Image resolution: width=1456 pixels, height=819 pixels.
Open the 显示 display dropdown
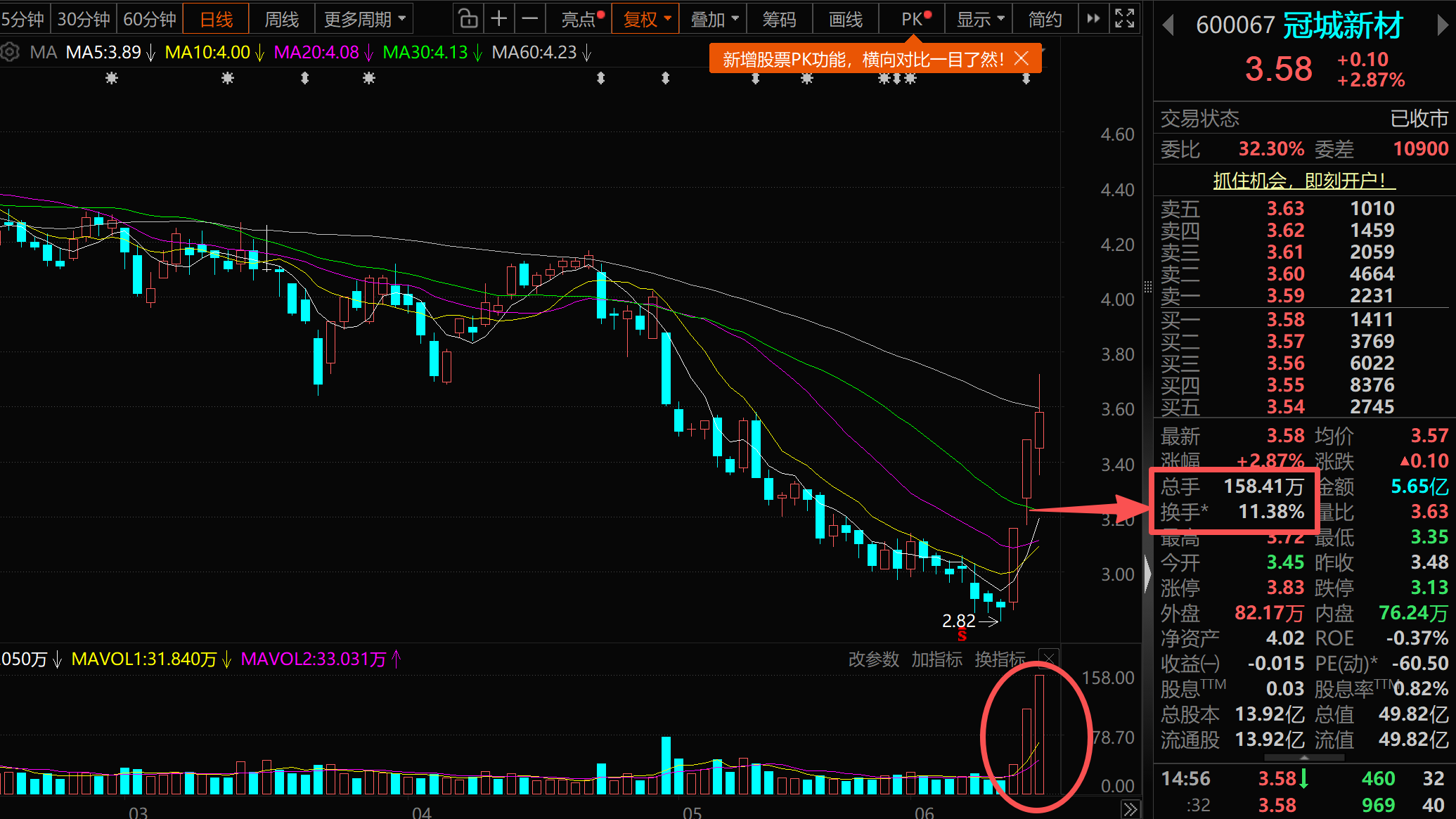point(979,19)
